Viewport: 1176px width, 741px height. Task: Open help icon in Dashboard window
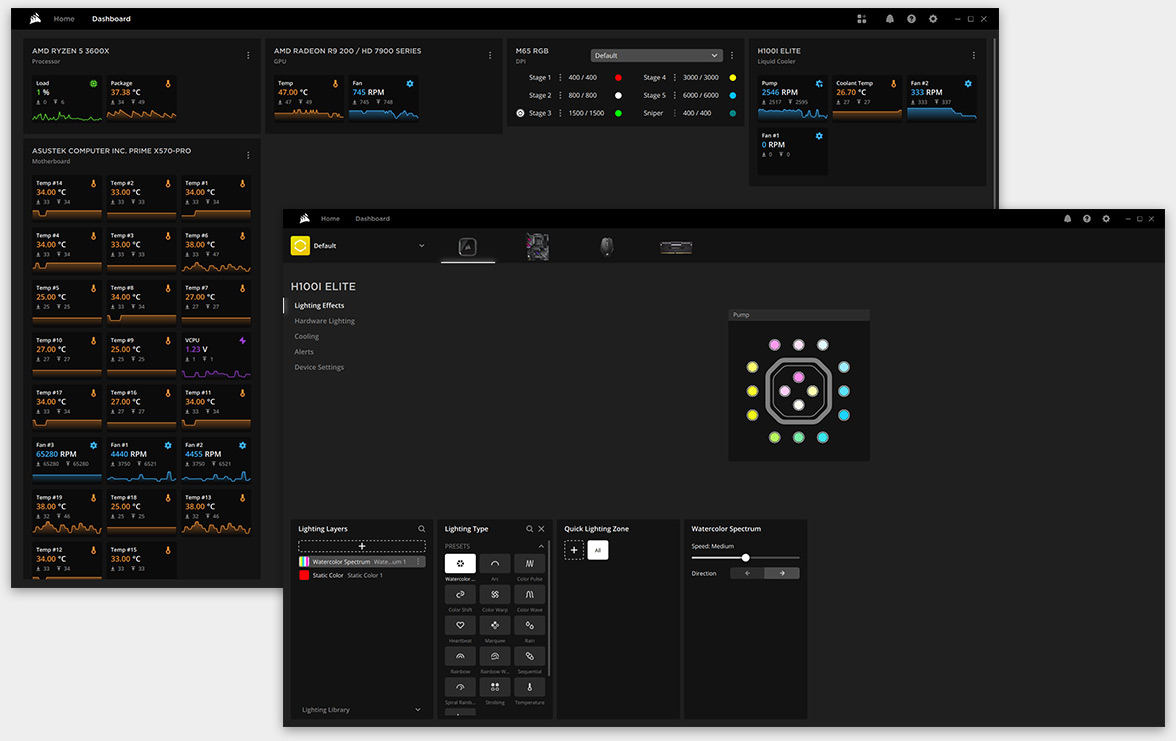[911, 19]
